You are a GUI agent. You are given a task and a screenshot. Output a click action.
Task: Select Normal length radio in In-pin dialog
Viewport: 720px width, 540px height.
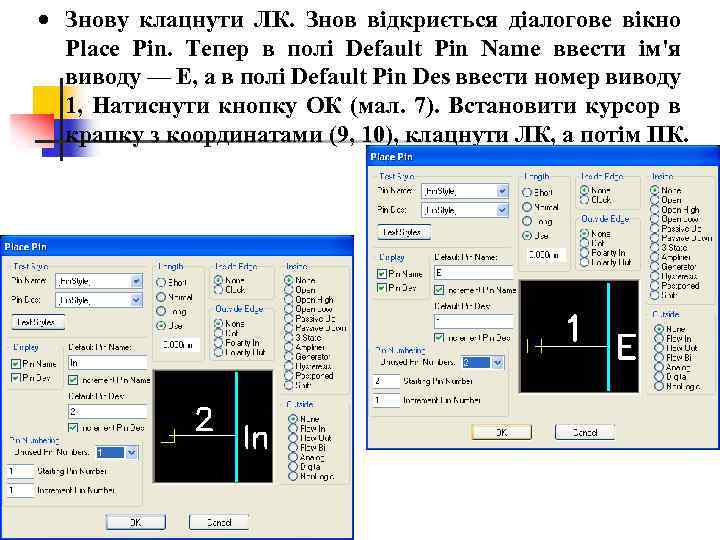coord(161,297)
